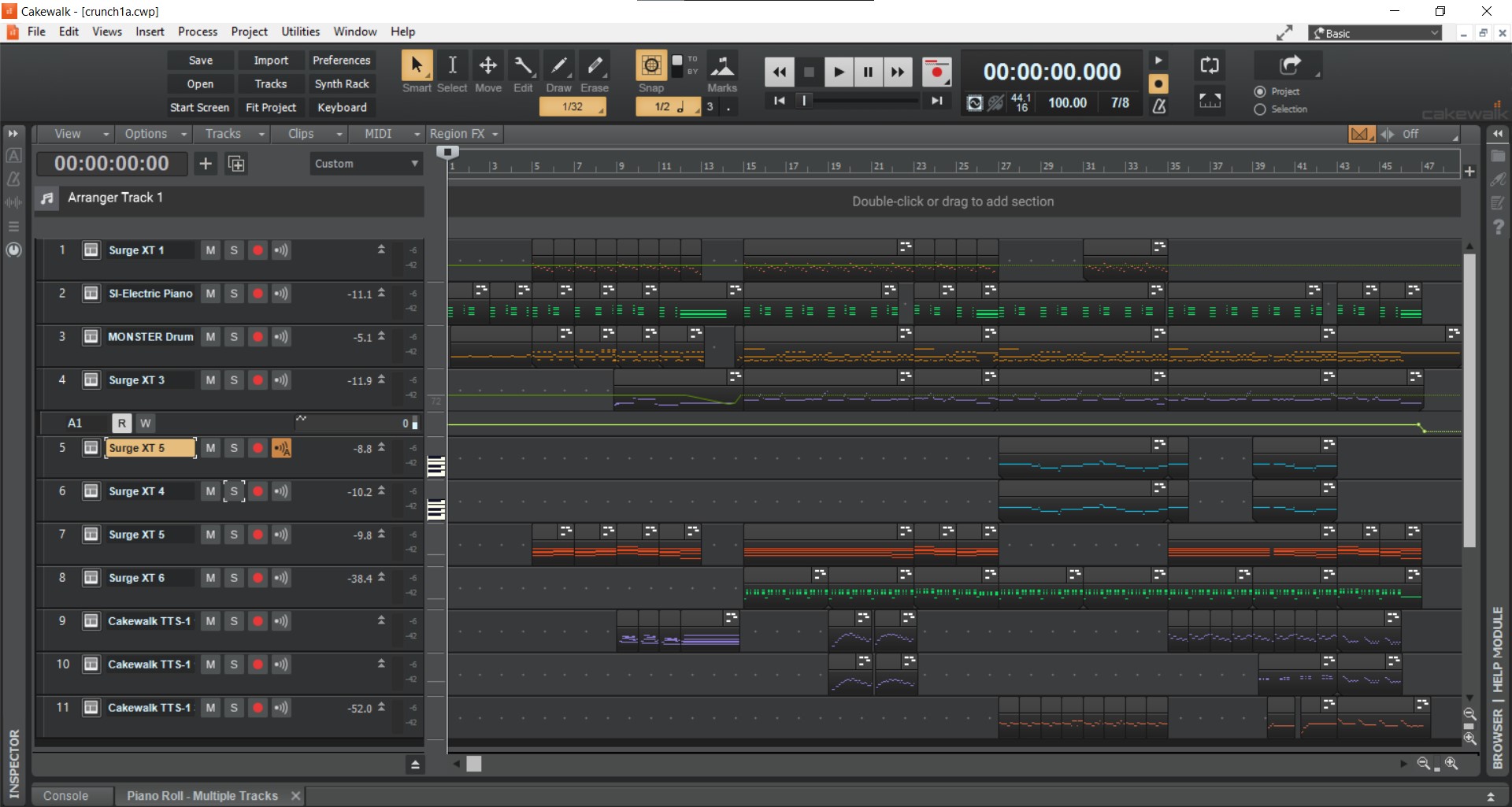
Task: Select the Smart tool
Action: (x=416, y=66)
